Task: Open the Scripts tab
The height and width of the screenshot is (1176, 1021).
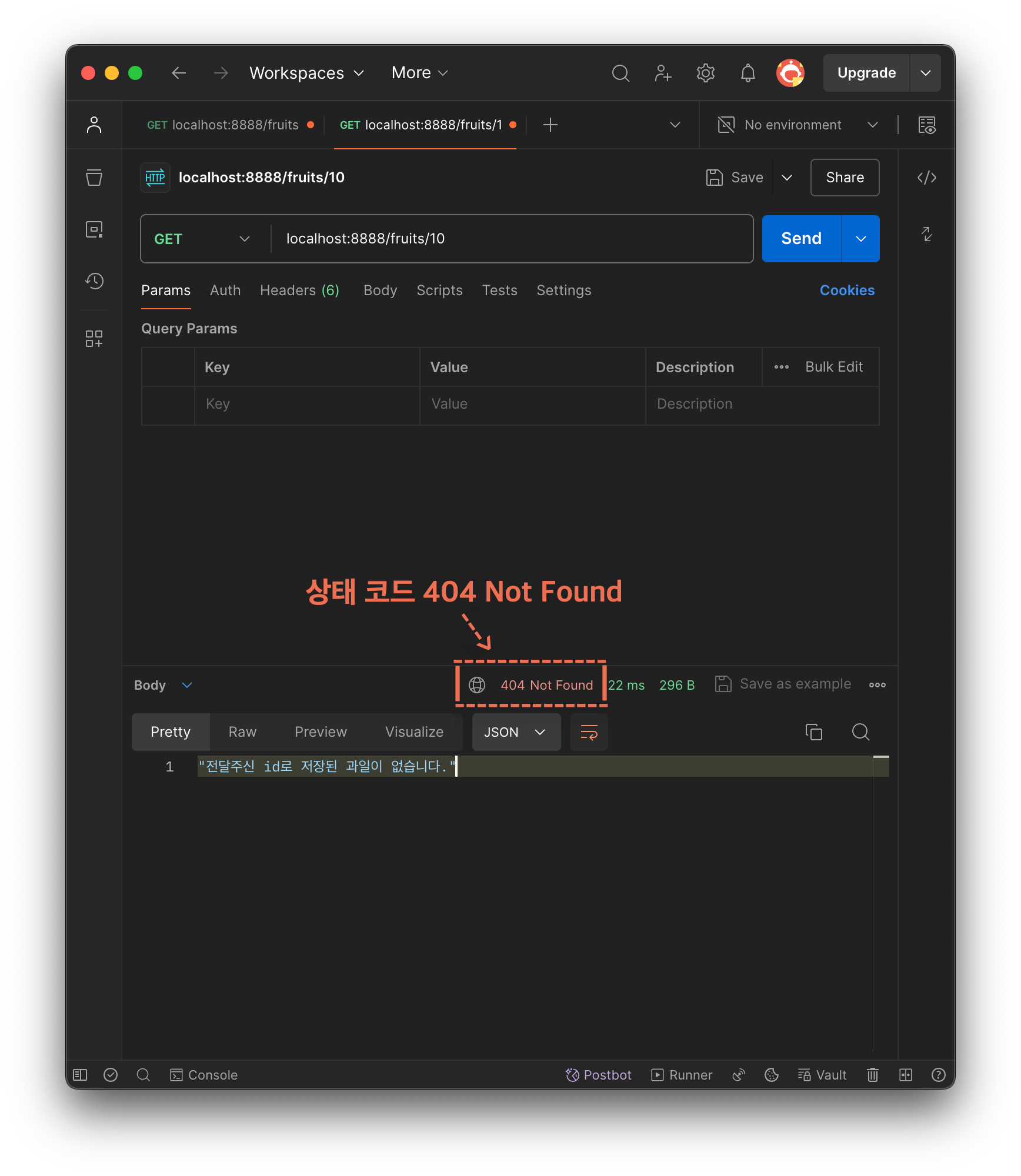Action: 439,290
